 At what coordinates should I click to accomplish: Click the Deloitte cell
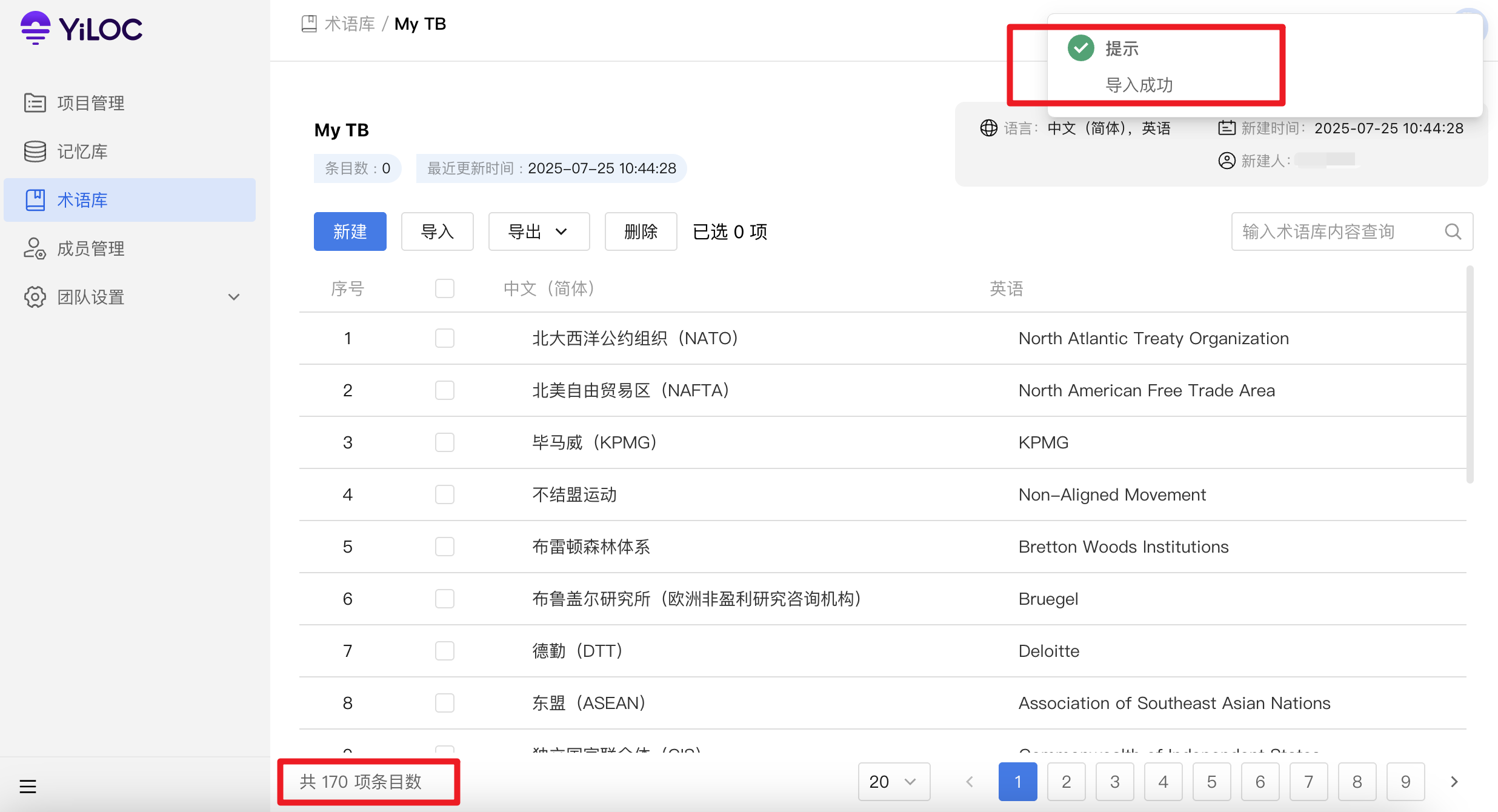click(1049, 651)
